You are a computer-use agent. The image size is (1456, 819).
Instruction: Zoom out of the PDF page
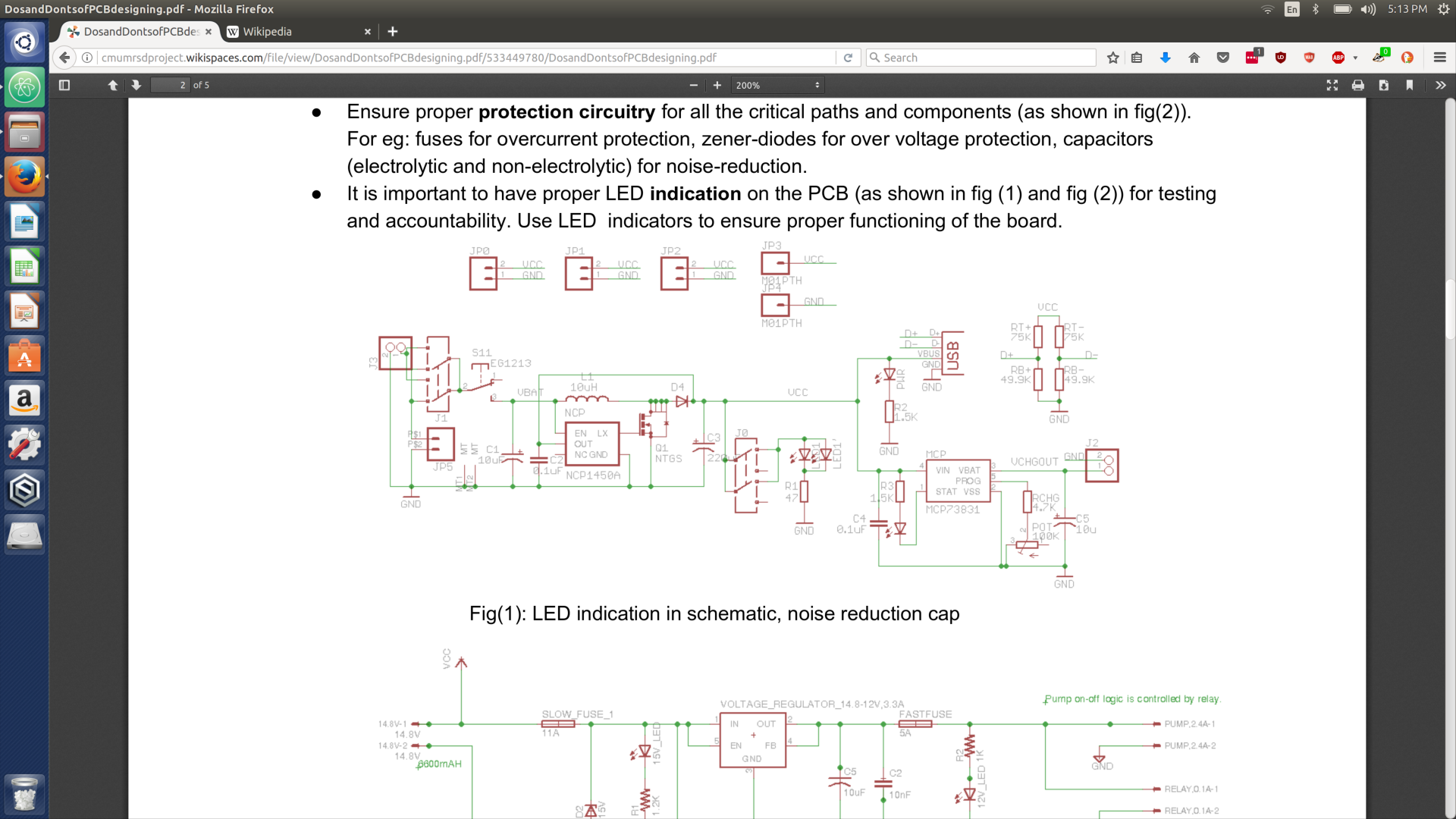692,85
